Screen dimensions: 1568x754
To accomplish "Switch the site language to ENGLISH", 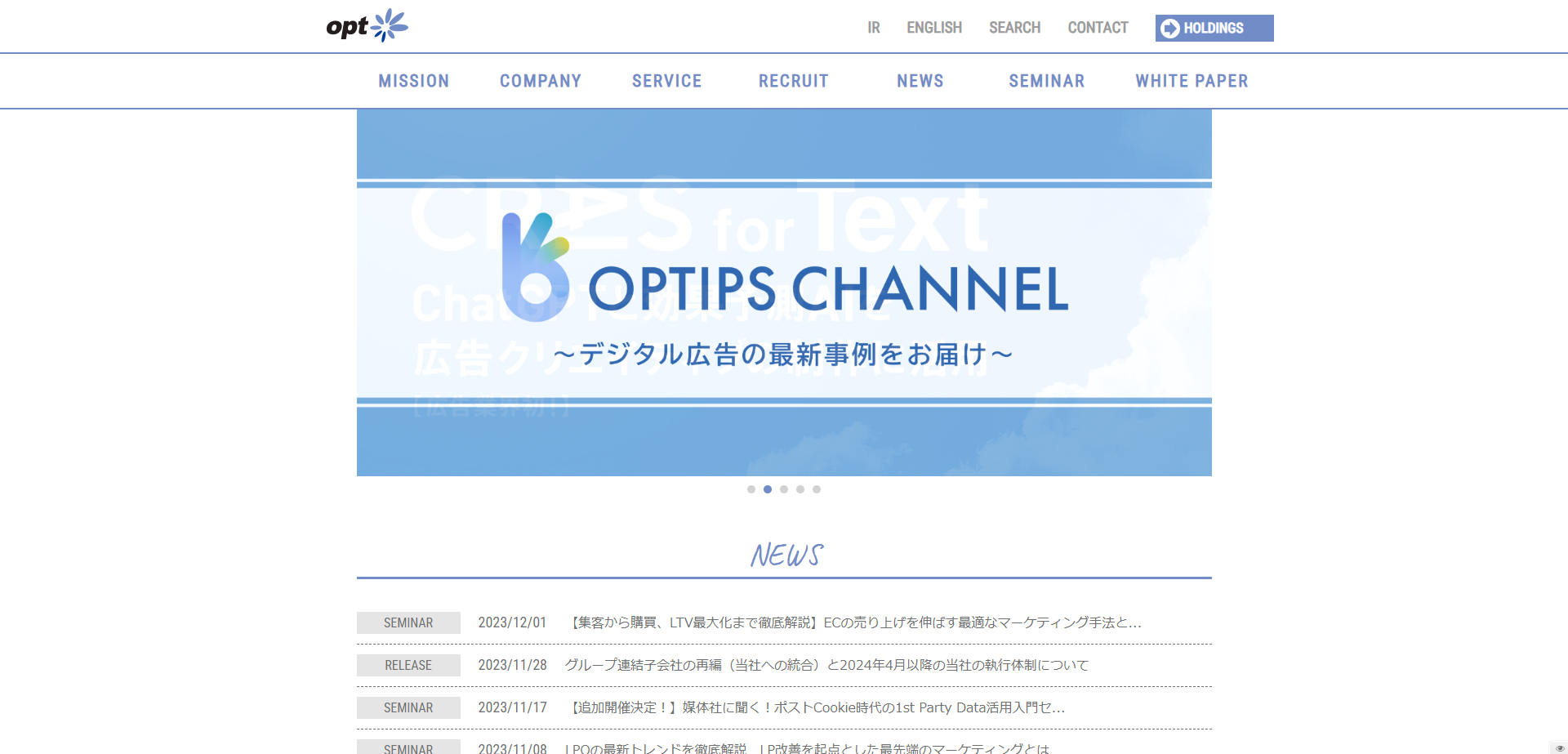I will 934,28.
